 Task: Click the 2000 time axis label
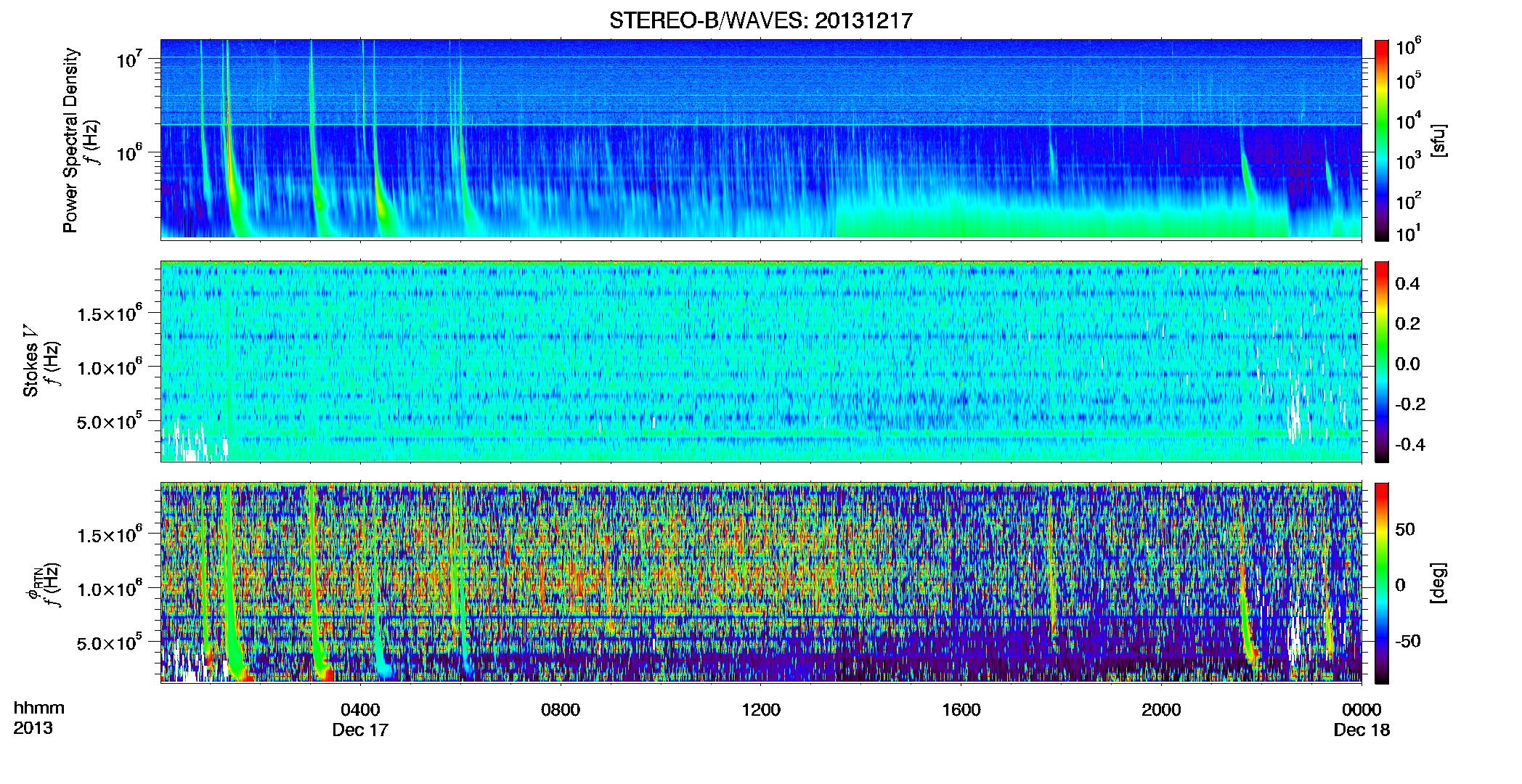[x=1161, y=709]
